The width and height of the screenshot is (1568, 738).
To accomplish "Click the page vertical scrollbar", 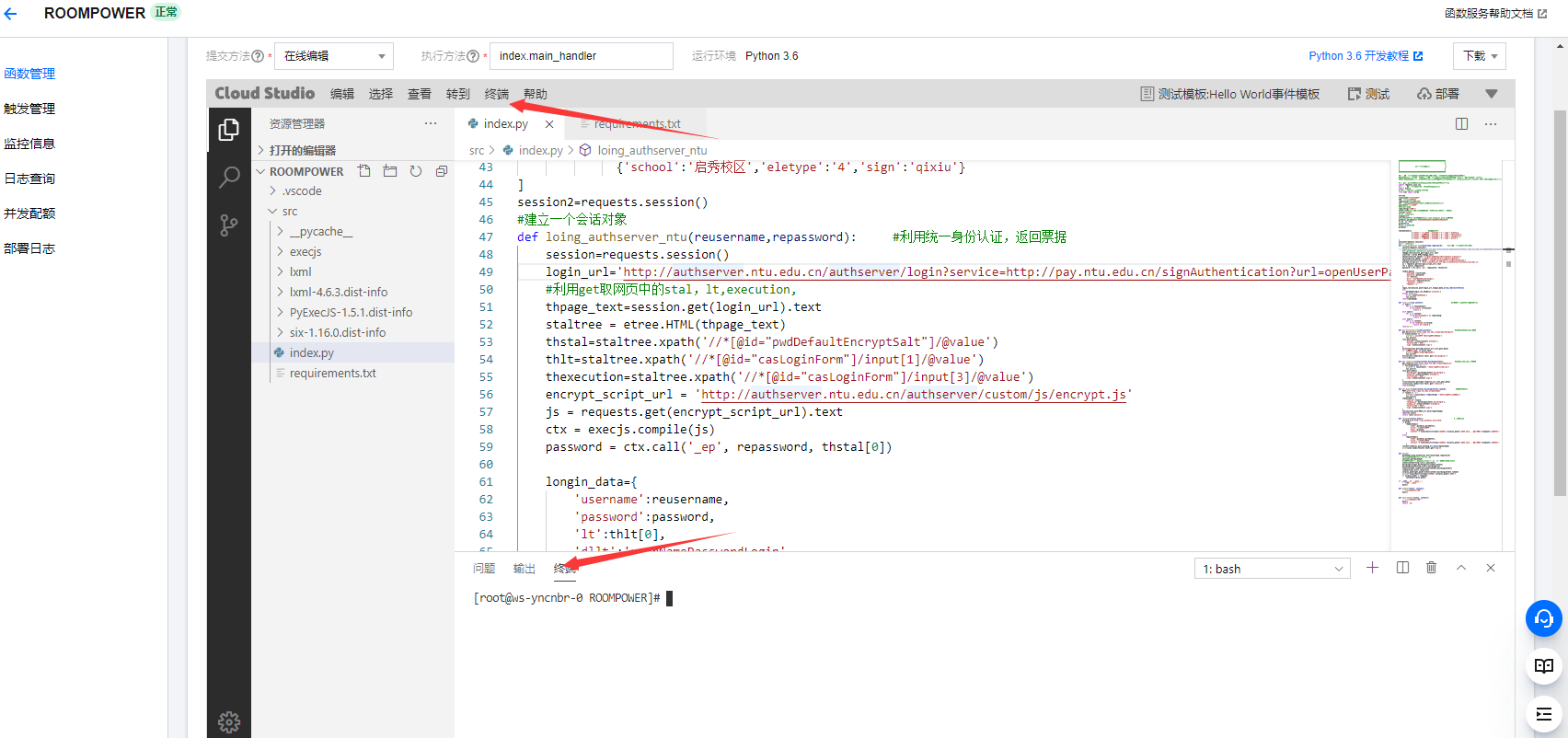I will click(x=1560, y=304).
